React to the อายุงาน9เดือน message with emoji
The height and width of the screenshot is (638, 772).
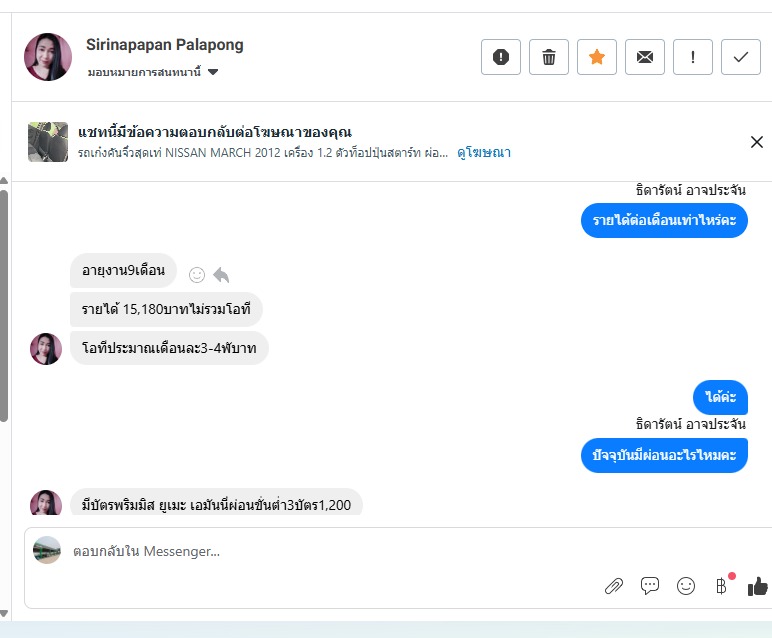tap(197, 274)
